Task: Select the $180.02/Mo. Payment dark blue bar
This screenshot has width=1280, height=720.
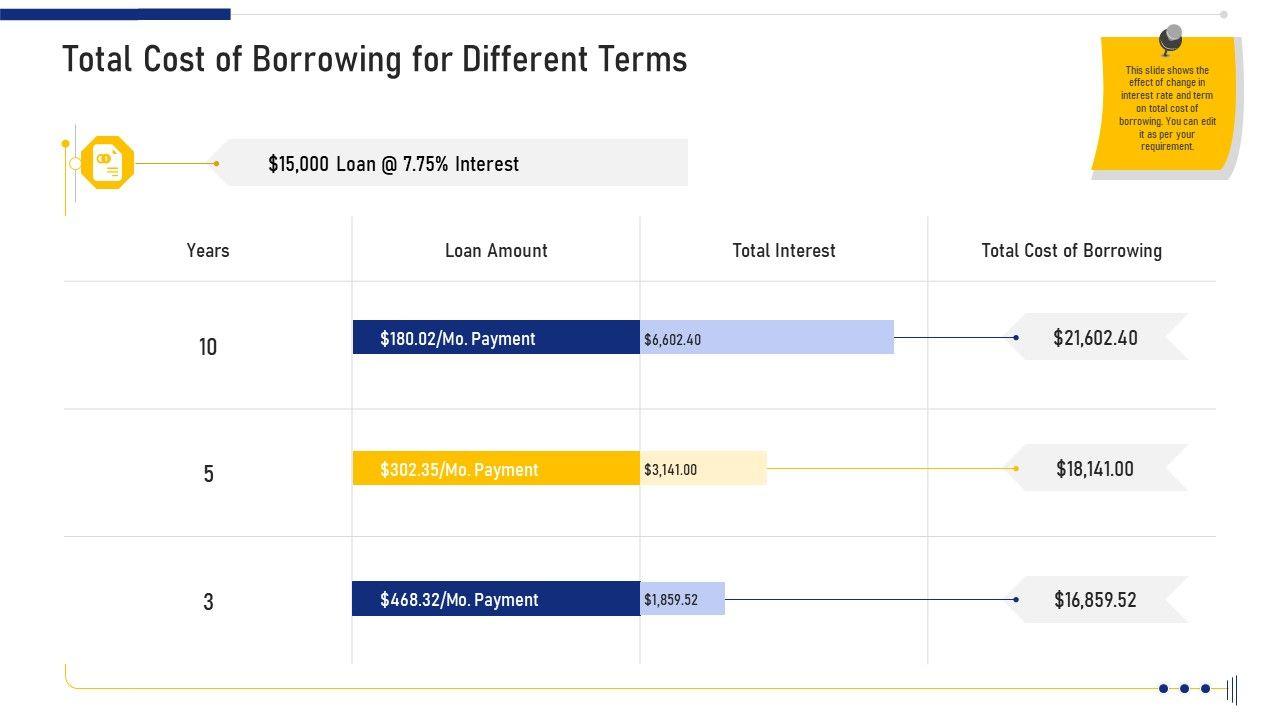Action: (496, 338)
